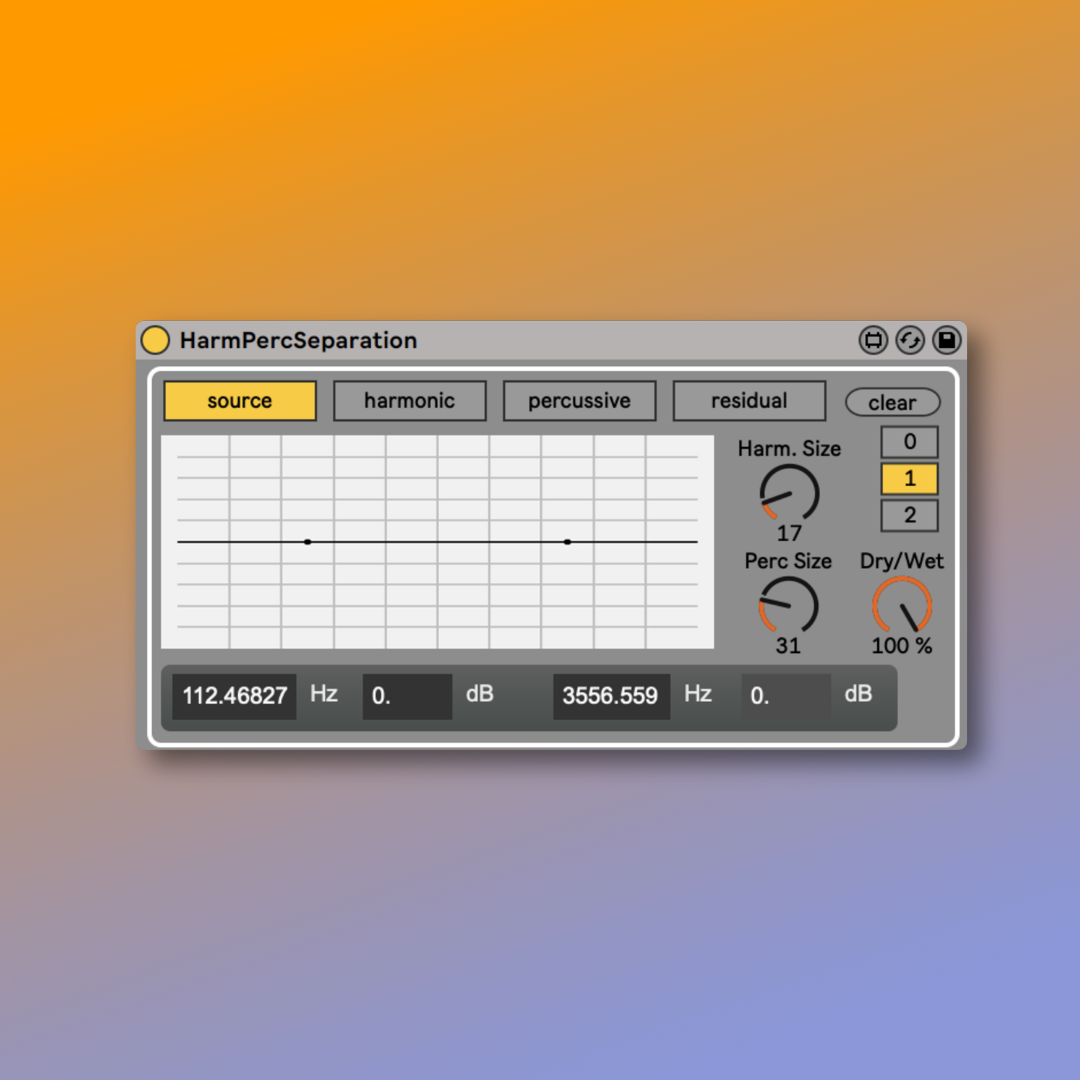Click the Dry/Wet knob
1080x1080 pixels.
(902, 606)
